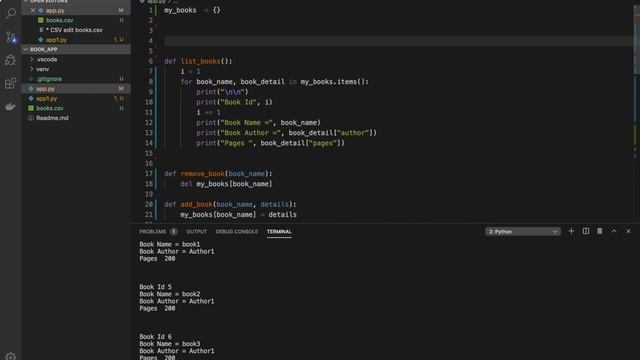Screen dimensions: 640x360
Task: Select the TERMINAL tab
Action: pyautogui.click(x=279, y=231)
